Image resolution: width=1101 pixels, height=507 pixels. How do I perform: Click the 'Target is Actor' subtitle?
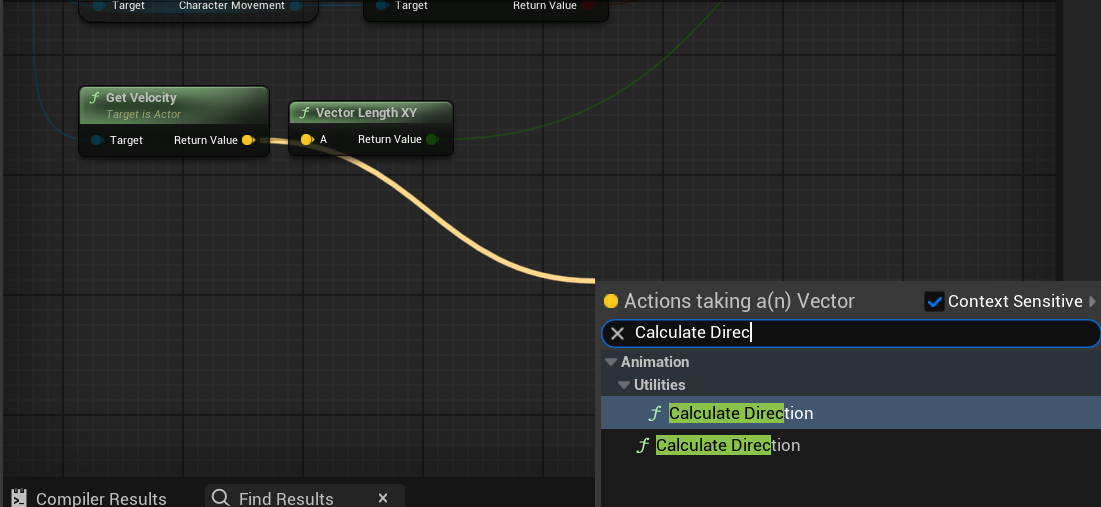tap(143, 114)
